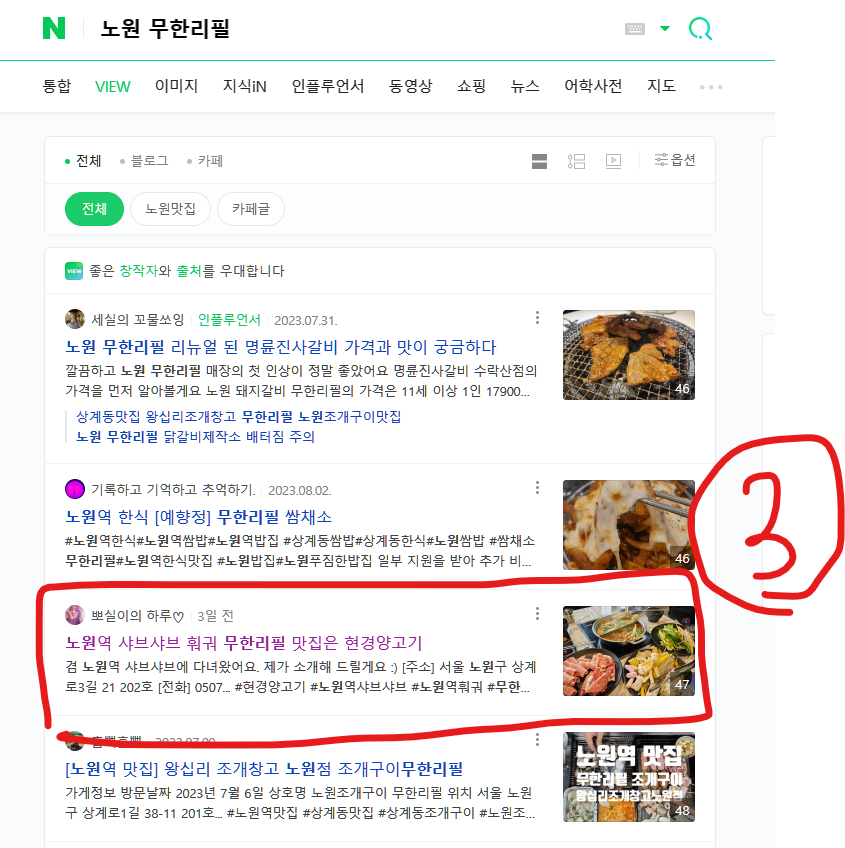Switch to the 지도 tab

(x=662, y=86)
